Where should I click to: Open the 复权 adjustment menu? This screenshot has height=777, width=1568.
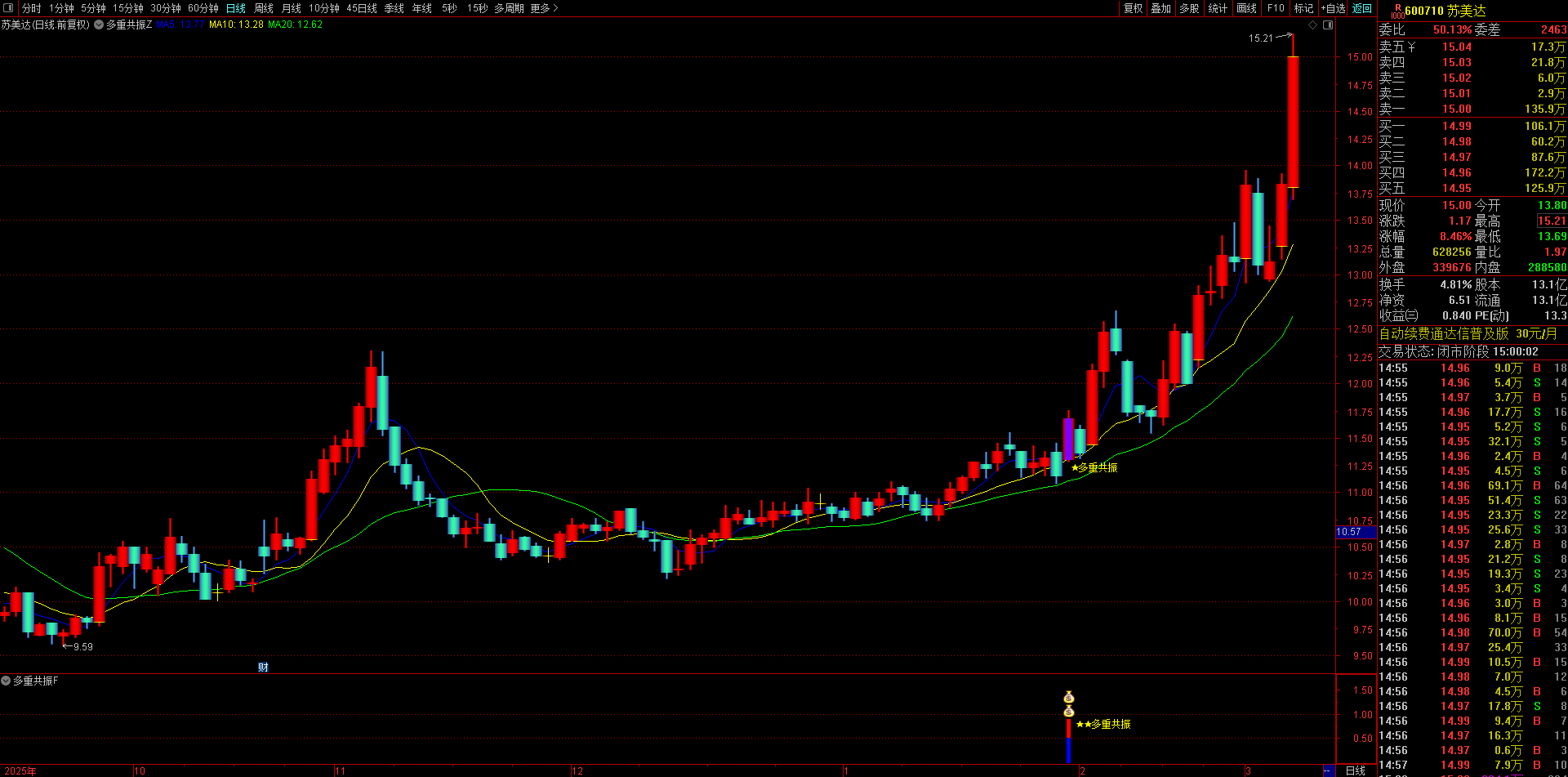(x=1134, y=8)
